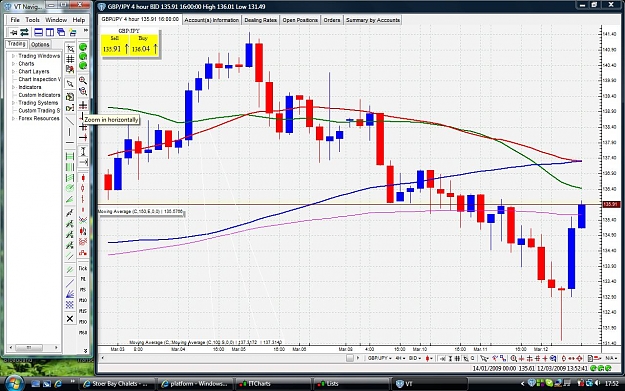Expand the Trading Systems tree node

click(x=13, y=103)
